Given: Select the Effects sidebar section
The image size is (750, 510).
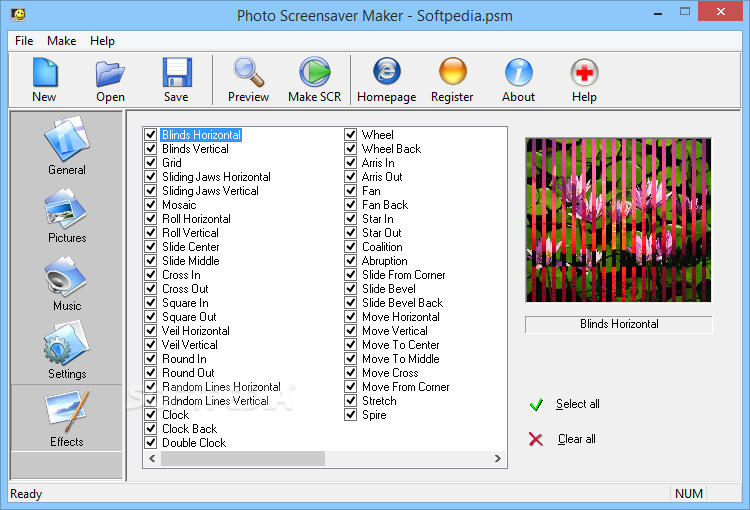Looking at the screenshot, I should pos(66,419).
